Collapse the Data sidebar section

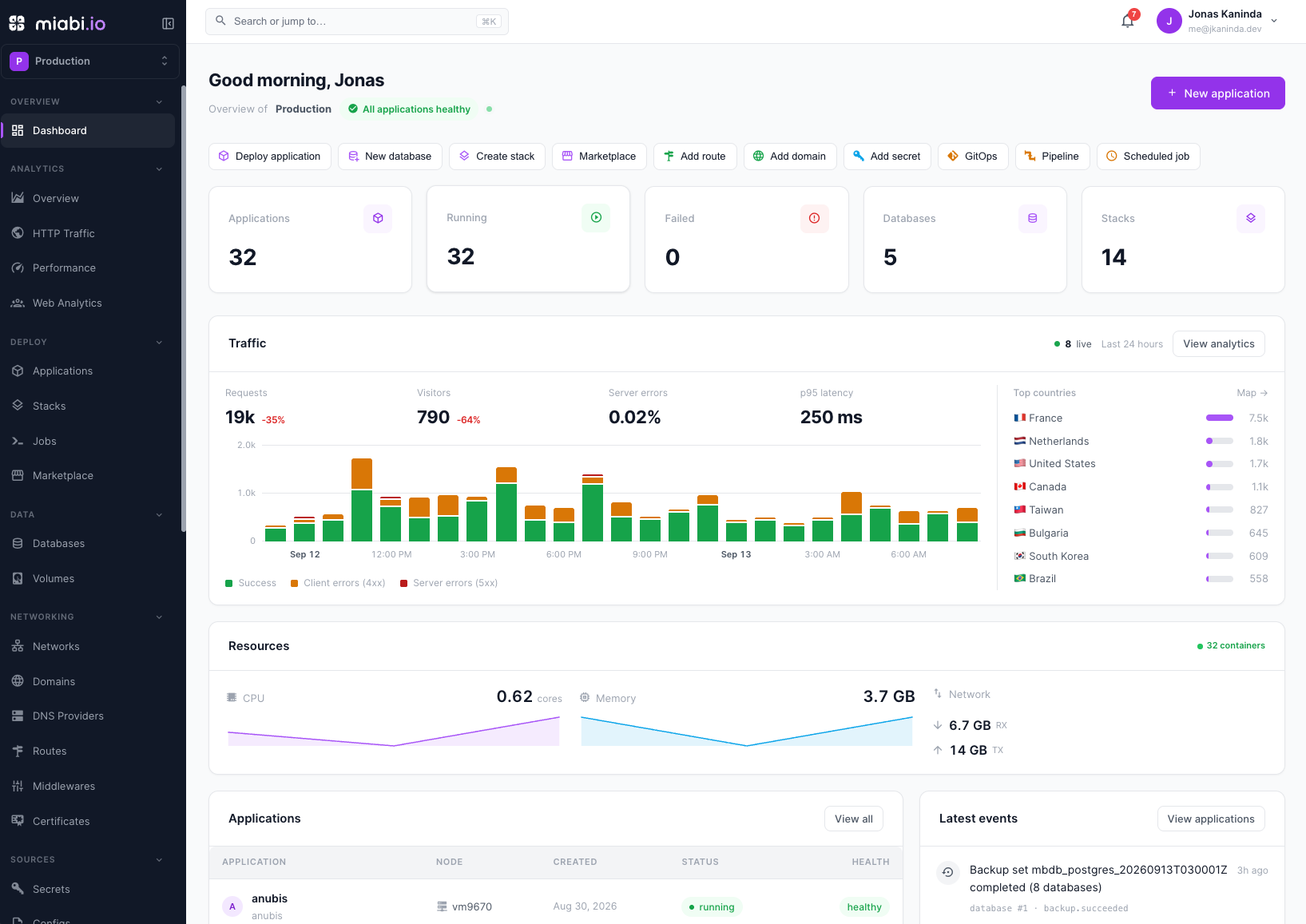click(x=159, y=514)
